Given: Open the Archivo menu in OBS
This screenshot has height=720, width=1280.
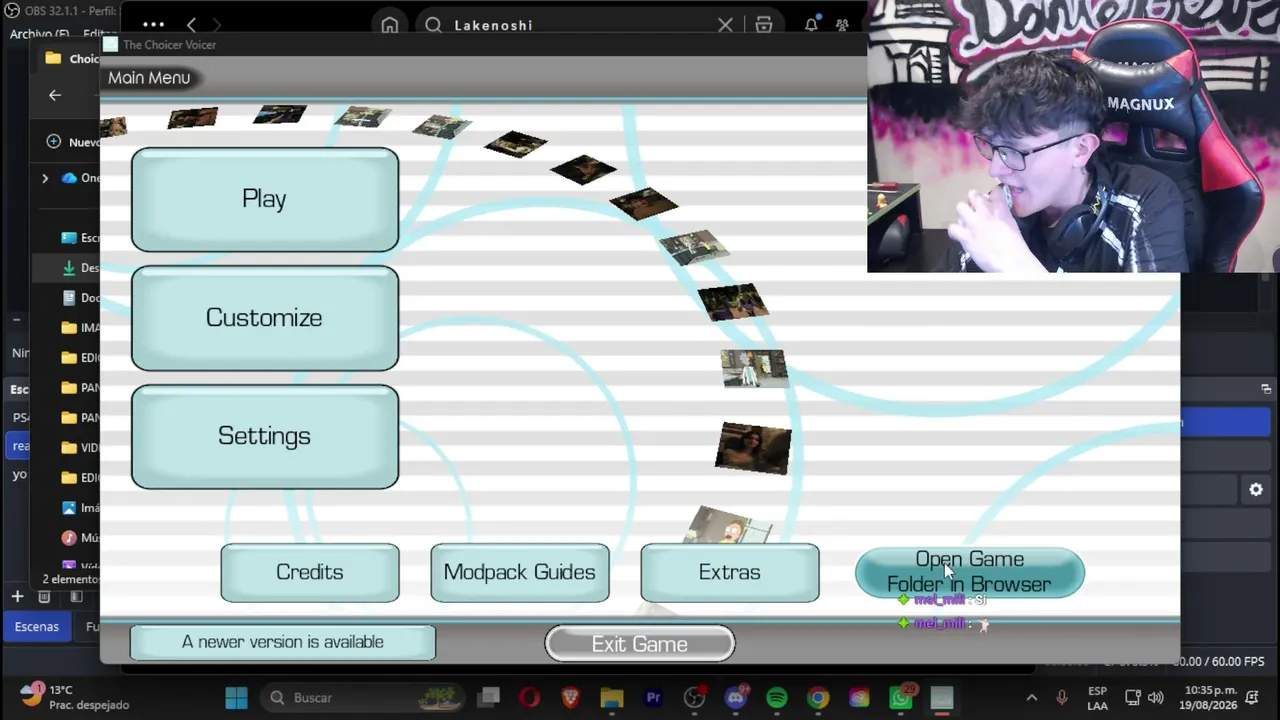Looking at the screenshot, I should click(x=39, y=34).
